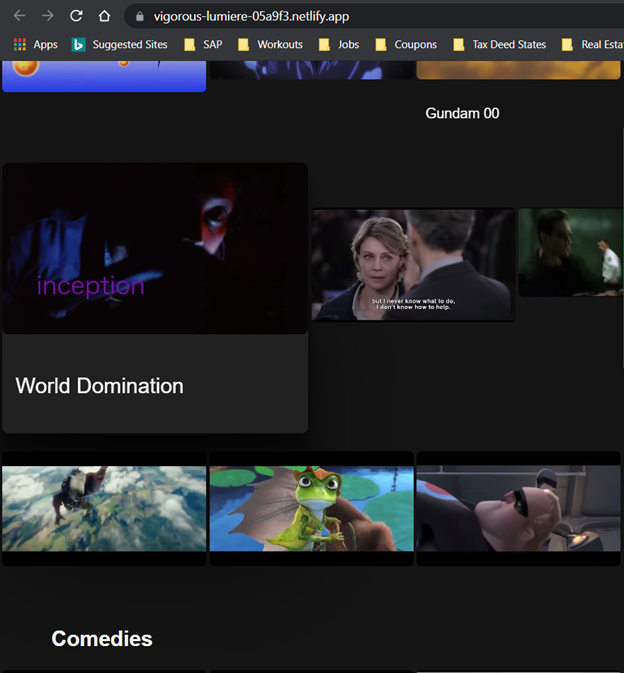
Task: Open the golden thumbnail above Gundam 00
Action: [x=518, y=70]
